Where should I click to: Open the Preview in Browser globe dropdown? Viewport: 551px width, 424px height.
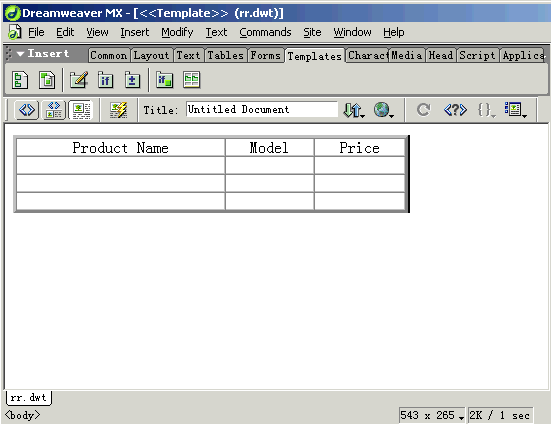tap(383, 110)
